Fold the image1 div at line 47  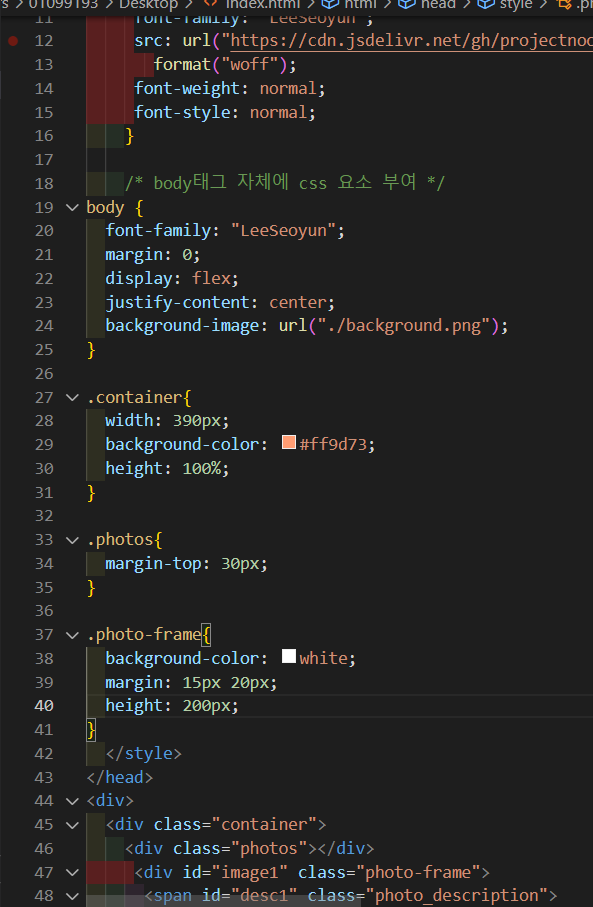pos(72,872)
